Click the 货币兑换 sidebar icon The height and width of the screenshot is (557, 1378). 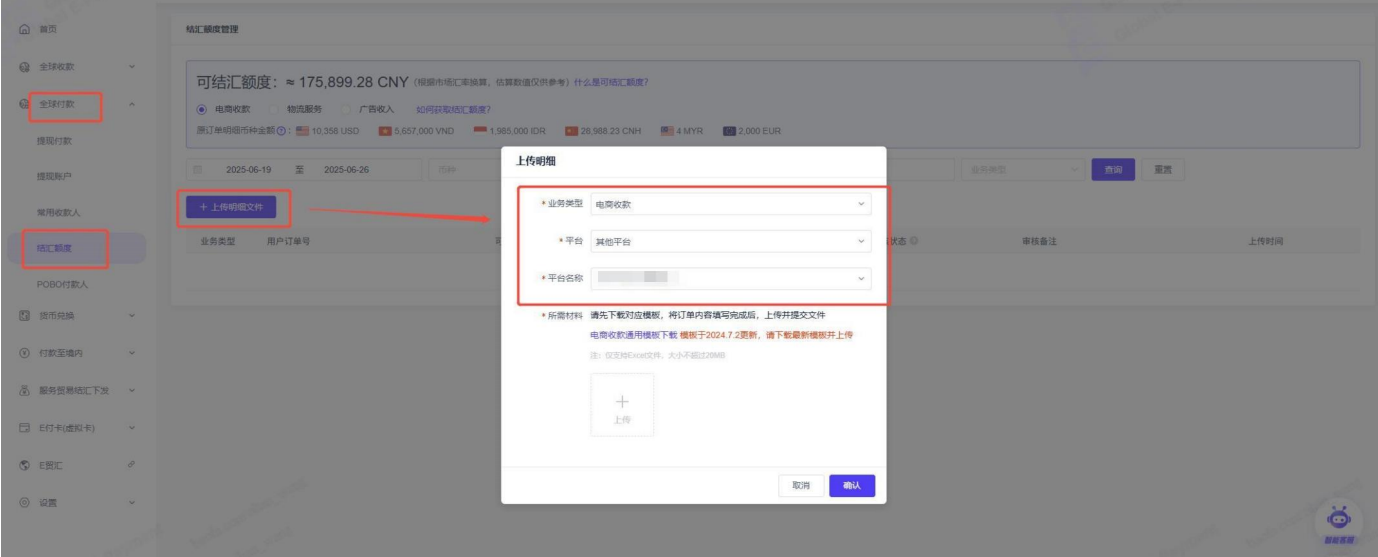23,316
